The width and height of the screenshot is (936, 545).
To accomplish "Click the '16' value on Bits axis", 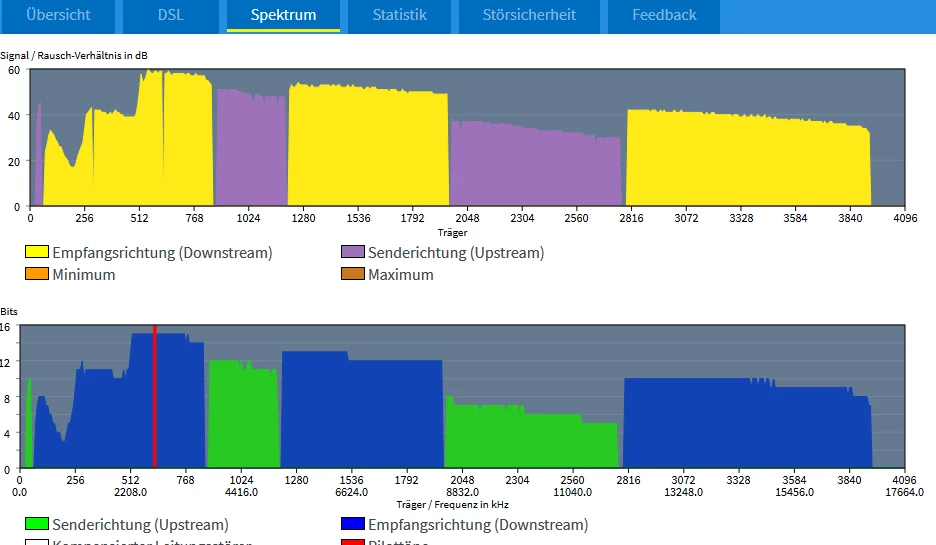I will (5, 327).
